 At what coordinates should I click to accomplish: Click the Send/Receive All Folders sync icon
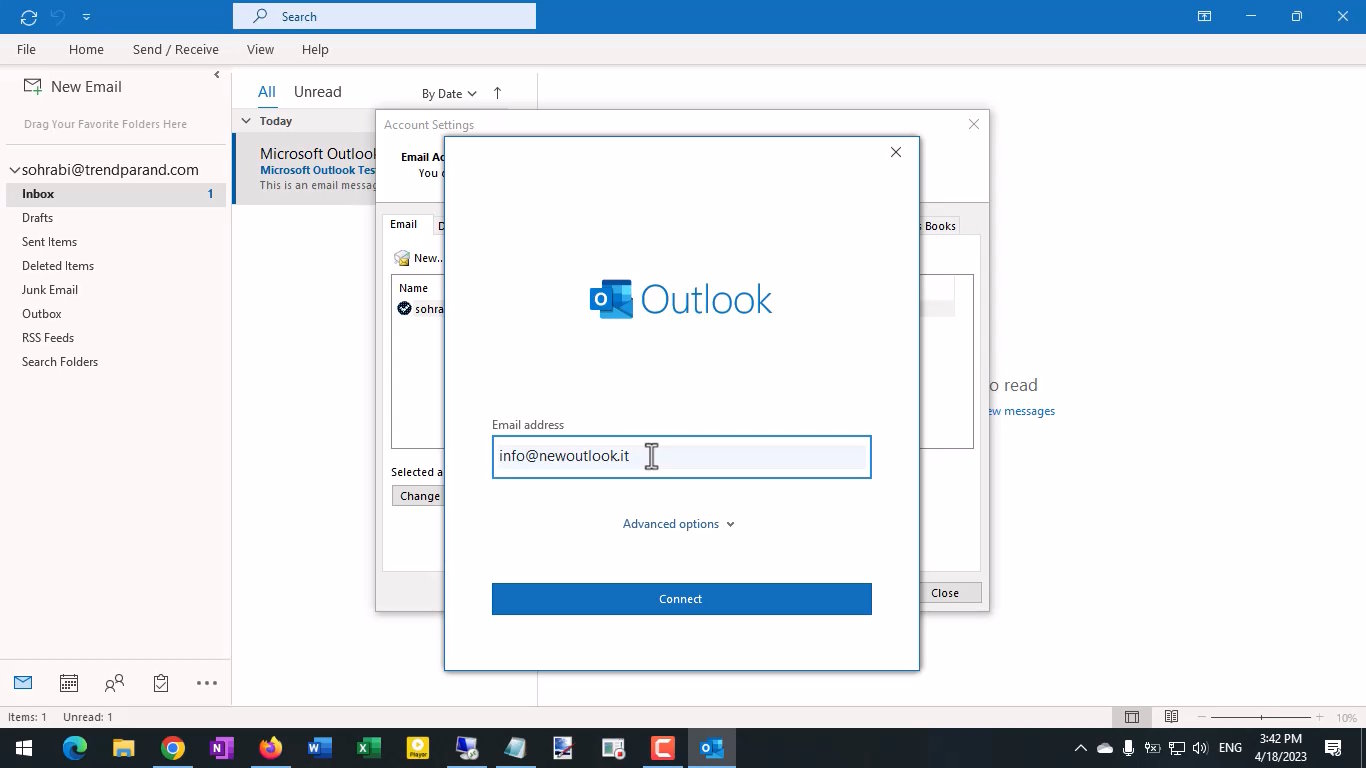[28, 17]
